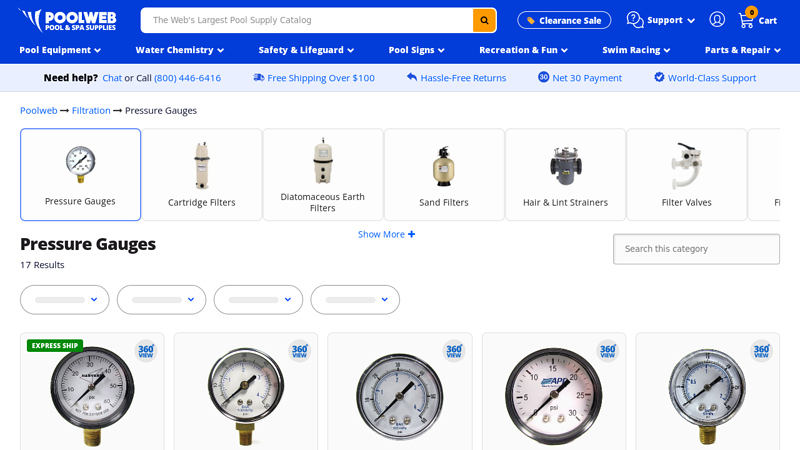Click the Poolweb logo
This screenshot has width=800, height=450.
pyautogui.click(x=67, y=20)
